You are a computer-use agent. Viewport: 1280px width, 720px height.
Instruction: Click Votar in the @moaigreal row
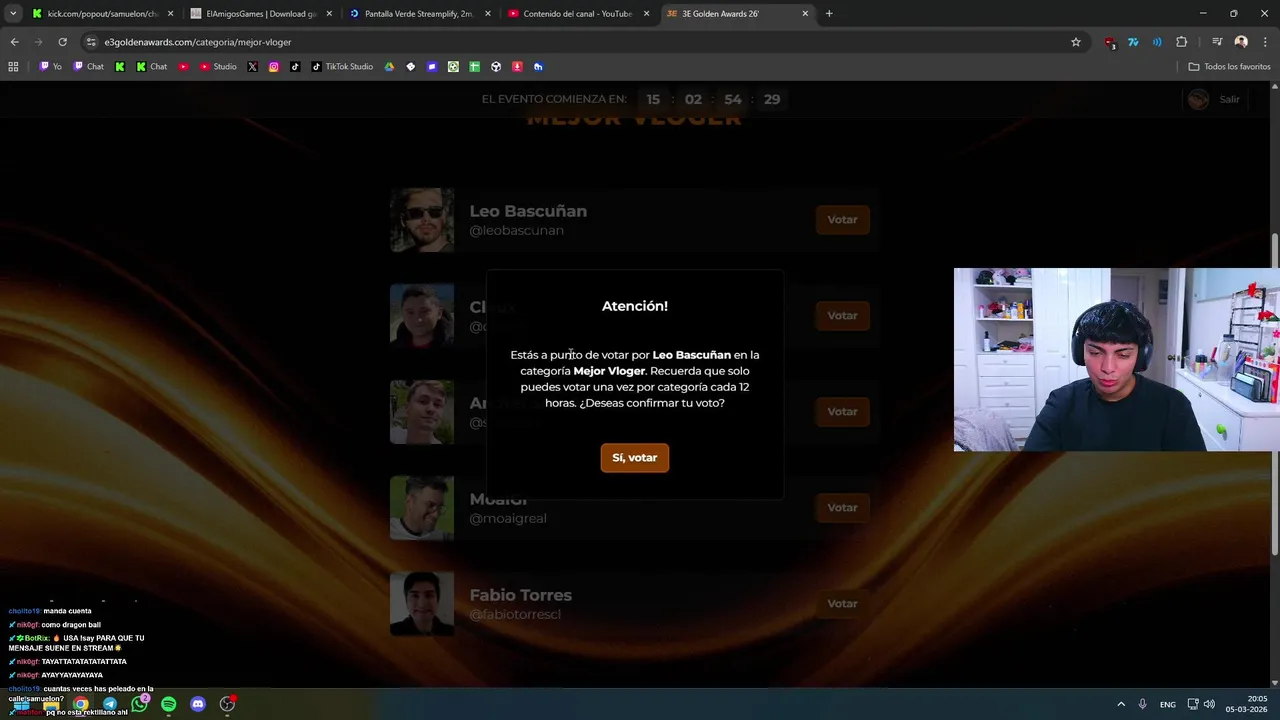click(x=842, y=508)
